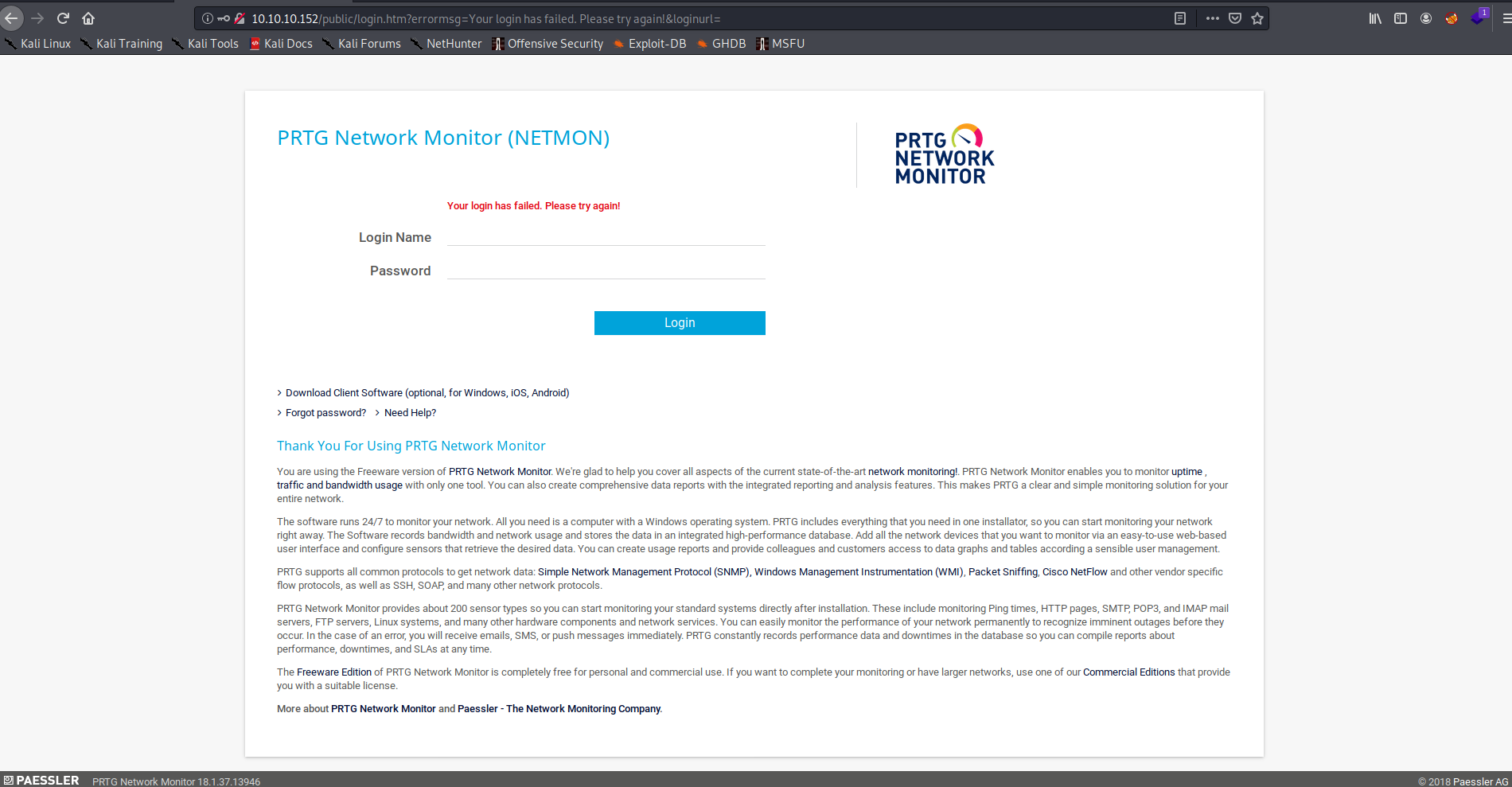This screenshot has height=787, width=1512.
Task: Open the application hamburger menu
Action: (1505, 18)
